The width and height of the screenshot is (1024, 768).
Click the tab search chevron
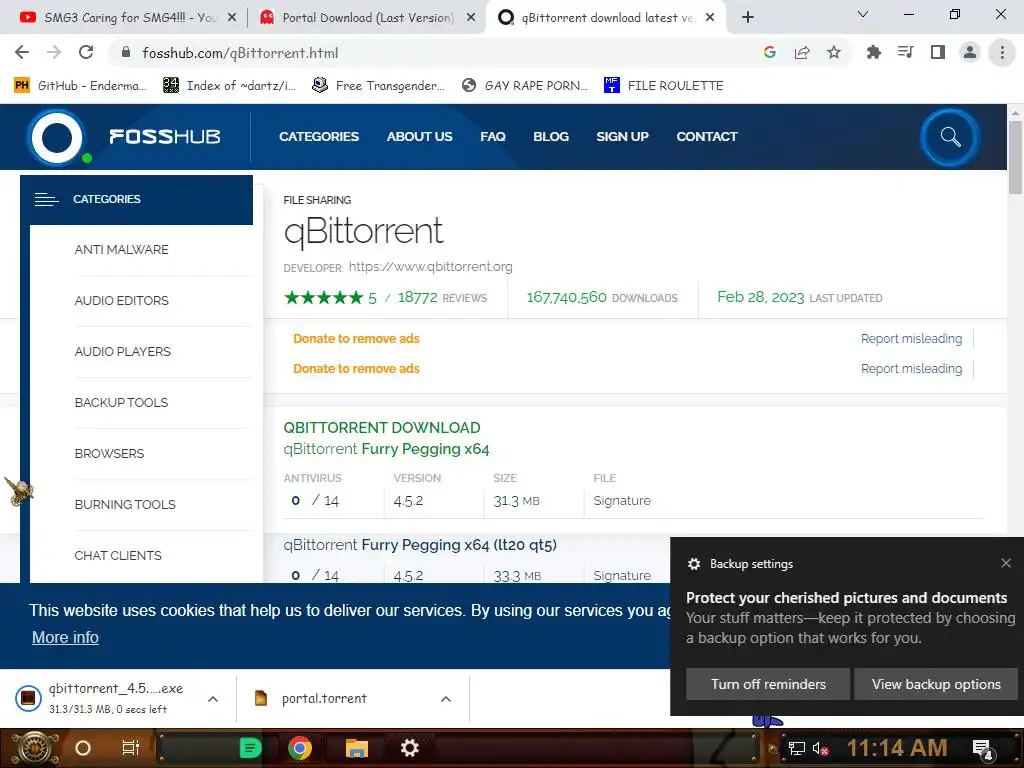tap(862, 14)
